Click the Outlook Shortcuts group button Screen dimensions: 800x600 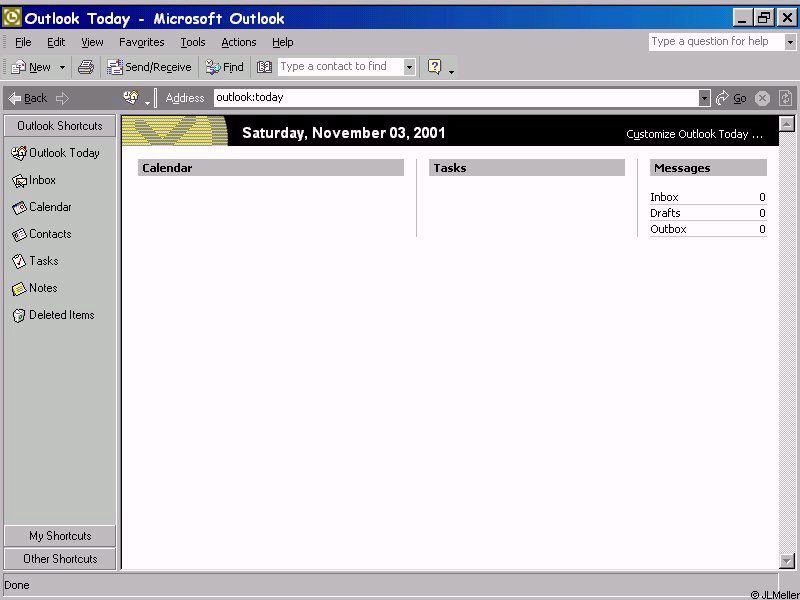(60, 126)
